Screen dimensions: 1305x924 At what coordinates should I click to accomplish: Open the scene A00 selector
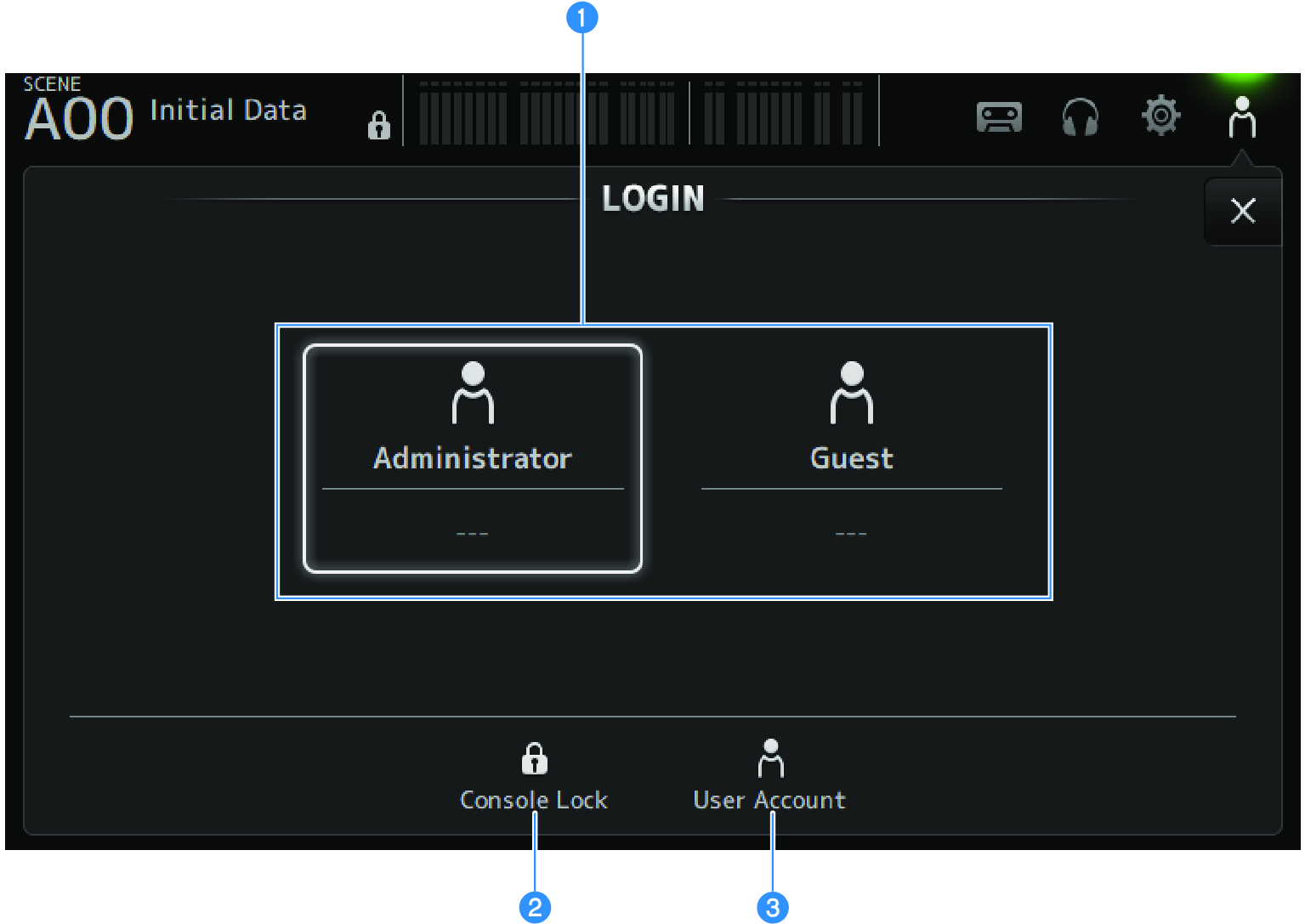coord(79,116)
